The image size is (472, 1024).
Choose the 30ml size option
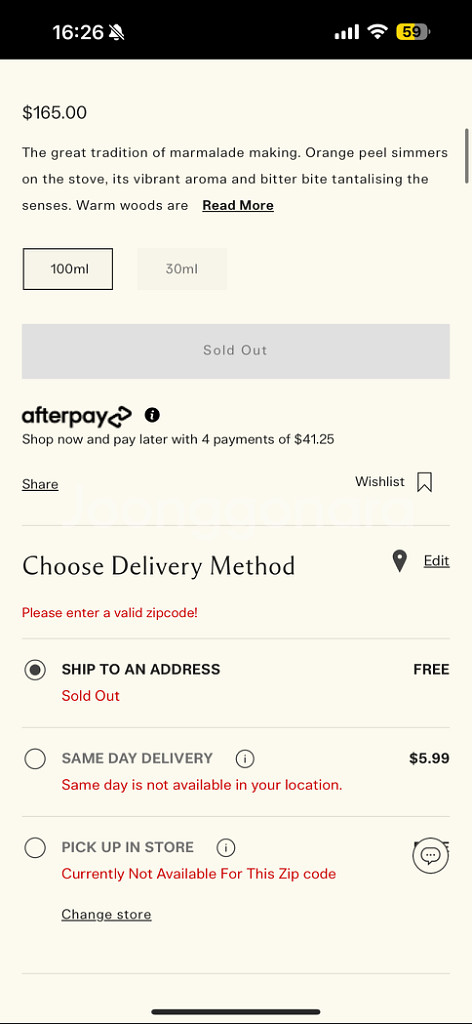coord(182,268)
